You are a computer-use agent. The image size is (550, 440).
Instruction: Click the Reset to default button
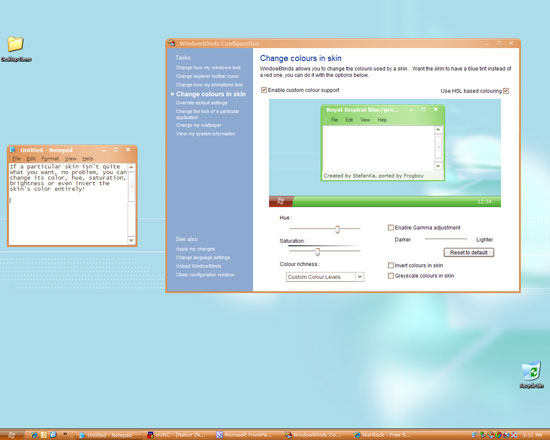pyautogui.click(x=469, y=252)
